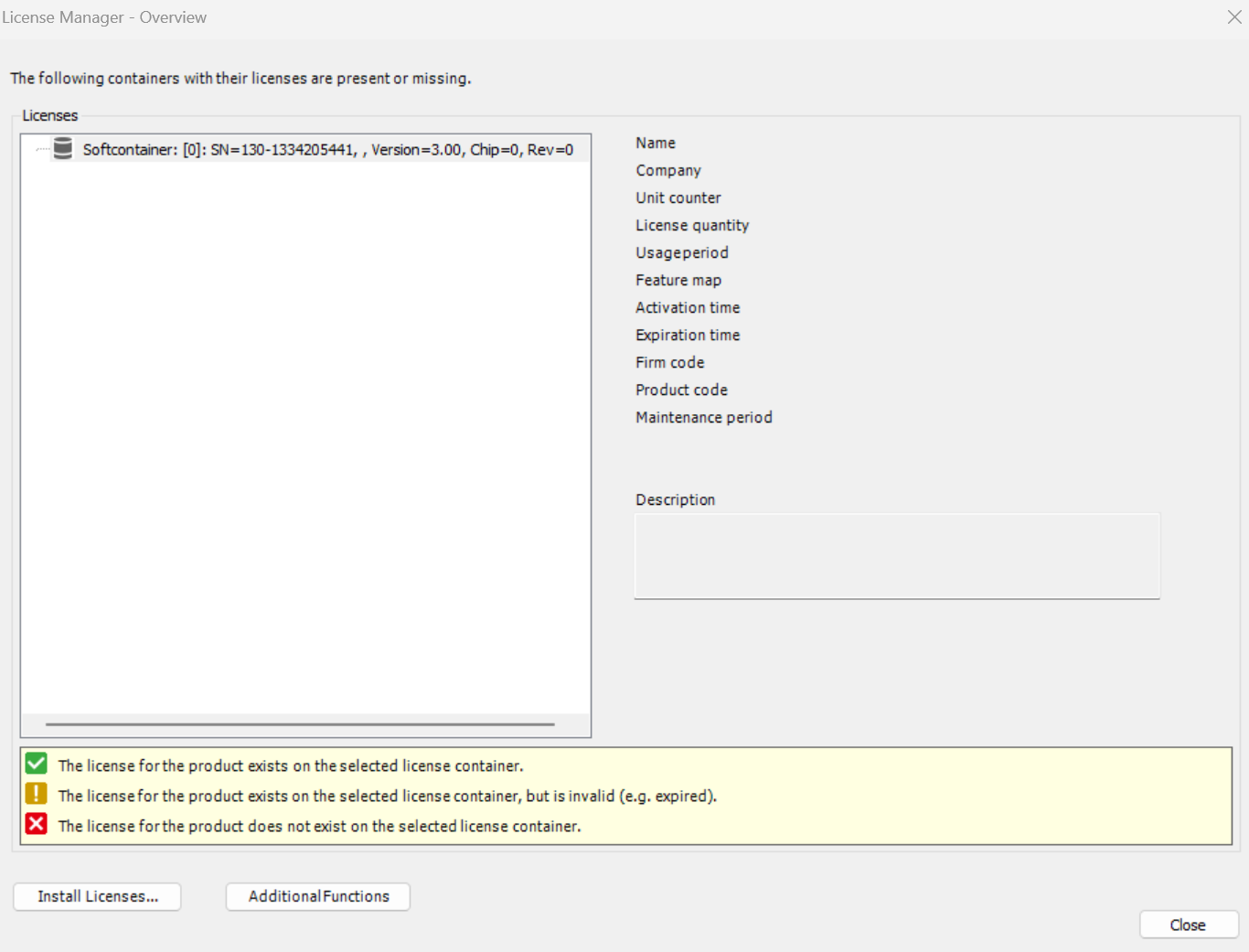This screenshot has height=952, width=1249.
Task: Click the Product code label
Action: (681, 390)
